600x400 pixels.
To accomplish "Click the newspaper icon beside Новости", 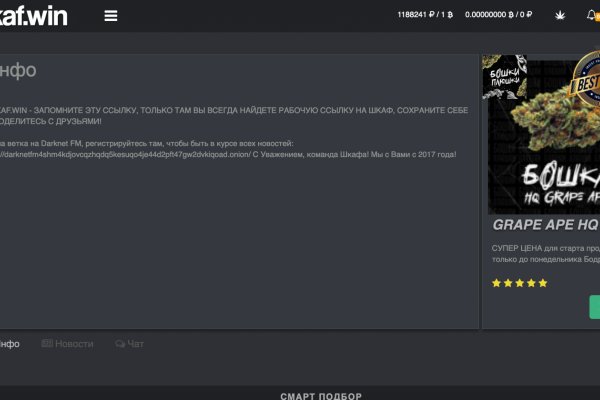I will point(47,344).
